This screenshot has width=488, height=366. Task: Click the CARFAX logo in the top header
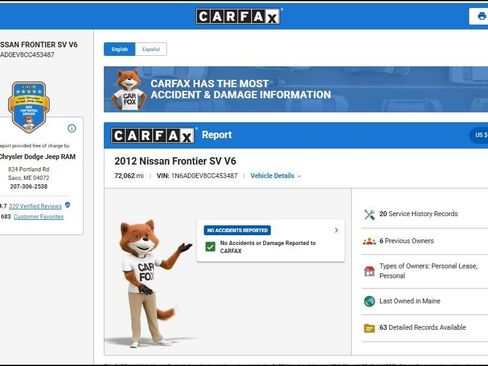(238, 16)
